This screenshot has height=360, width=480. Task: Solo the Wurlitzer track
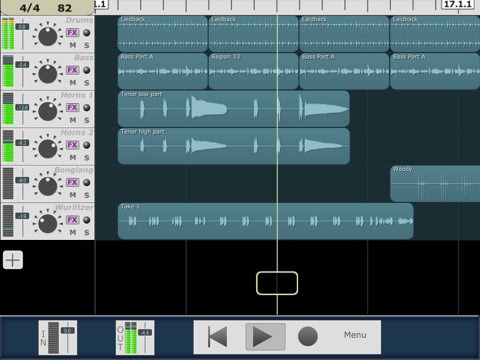[87, 232]
